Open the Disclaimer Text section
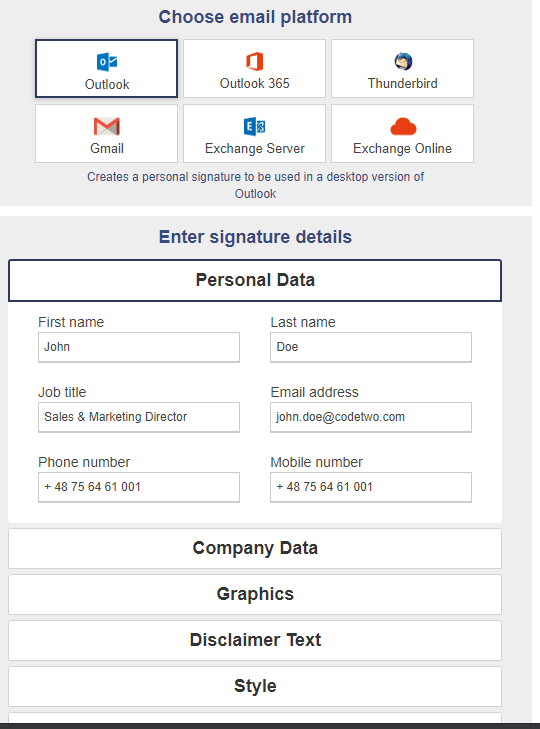Image resolution: width=540 pixels, height=729 pixels. [255, 640]
